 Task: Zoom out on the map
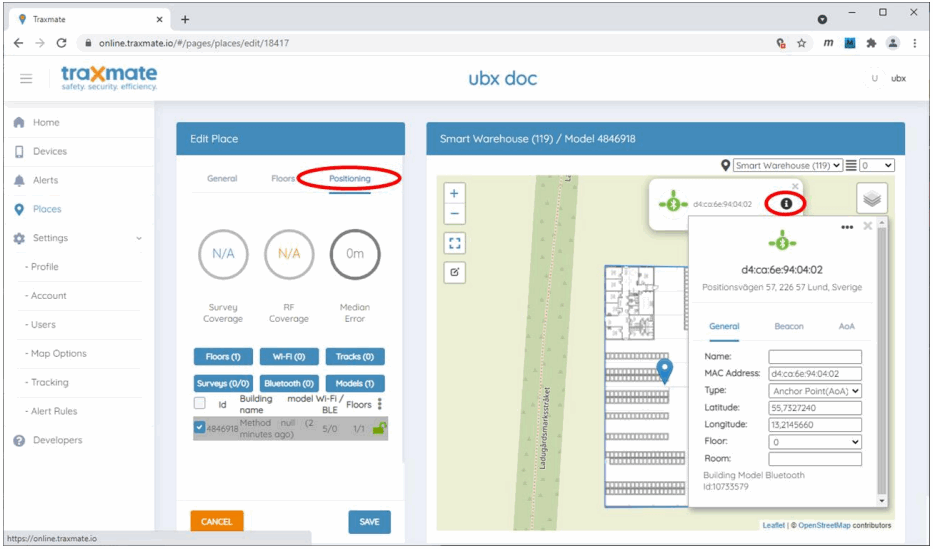pyautogui.click(x=454, y=214)
